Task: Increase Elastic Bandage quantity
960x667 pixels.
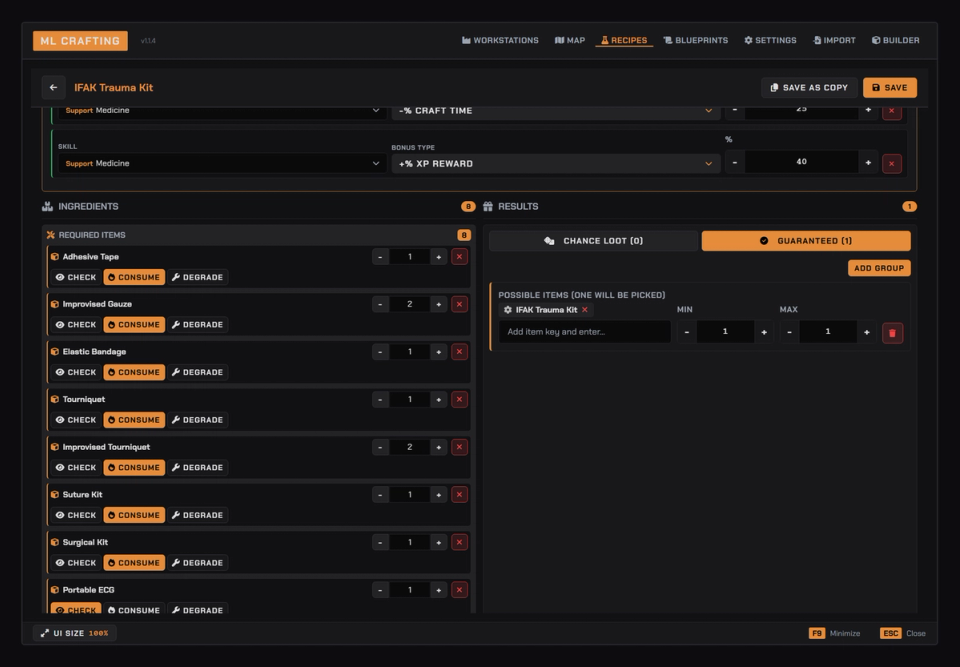Action: pyautogui.click(x=438, y=352)
